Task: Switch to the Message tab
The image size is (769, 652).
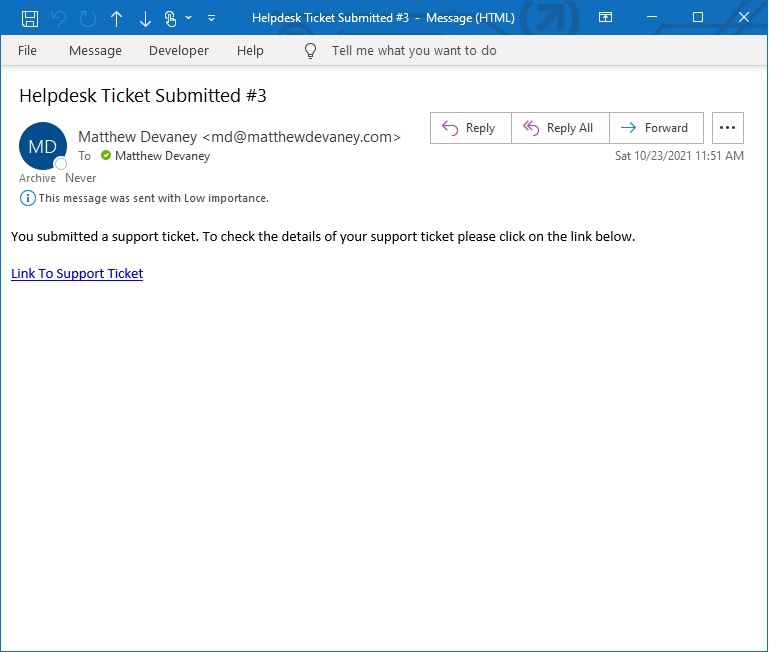Action: click(95, 51)
